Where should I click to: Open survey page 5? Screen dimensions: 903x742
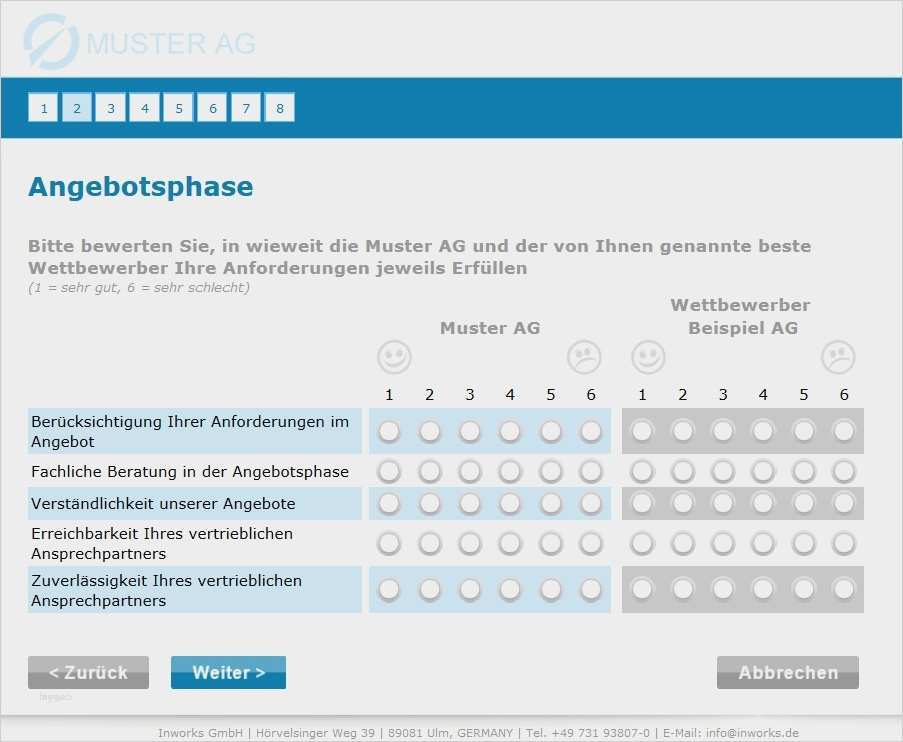point(178,108)
